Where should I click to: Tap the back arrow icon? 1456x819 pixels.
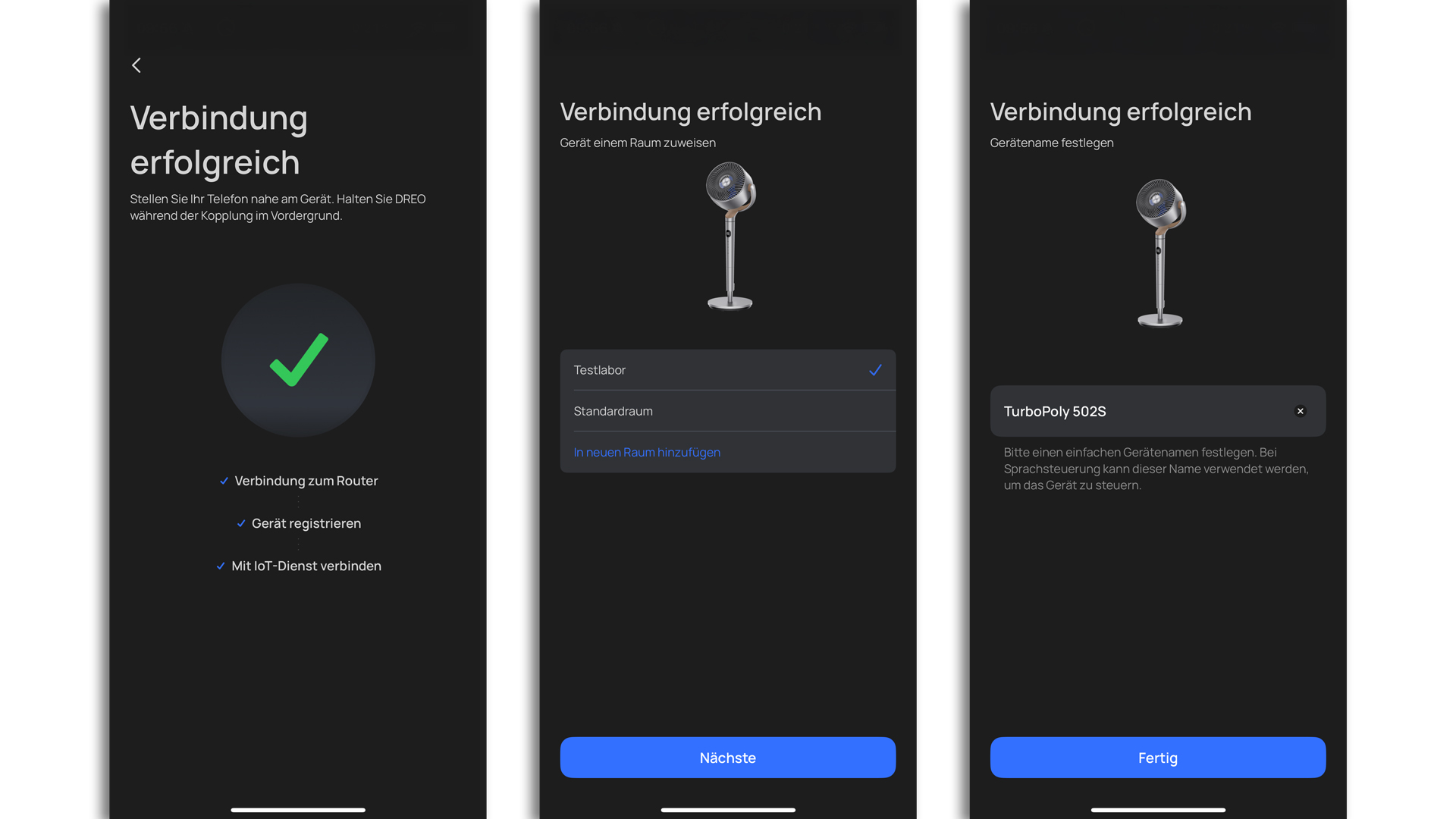tap(136, 65)
